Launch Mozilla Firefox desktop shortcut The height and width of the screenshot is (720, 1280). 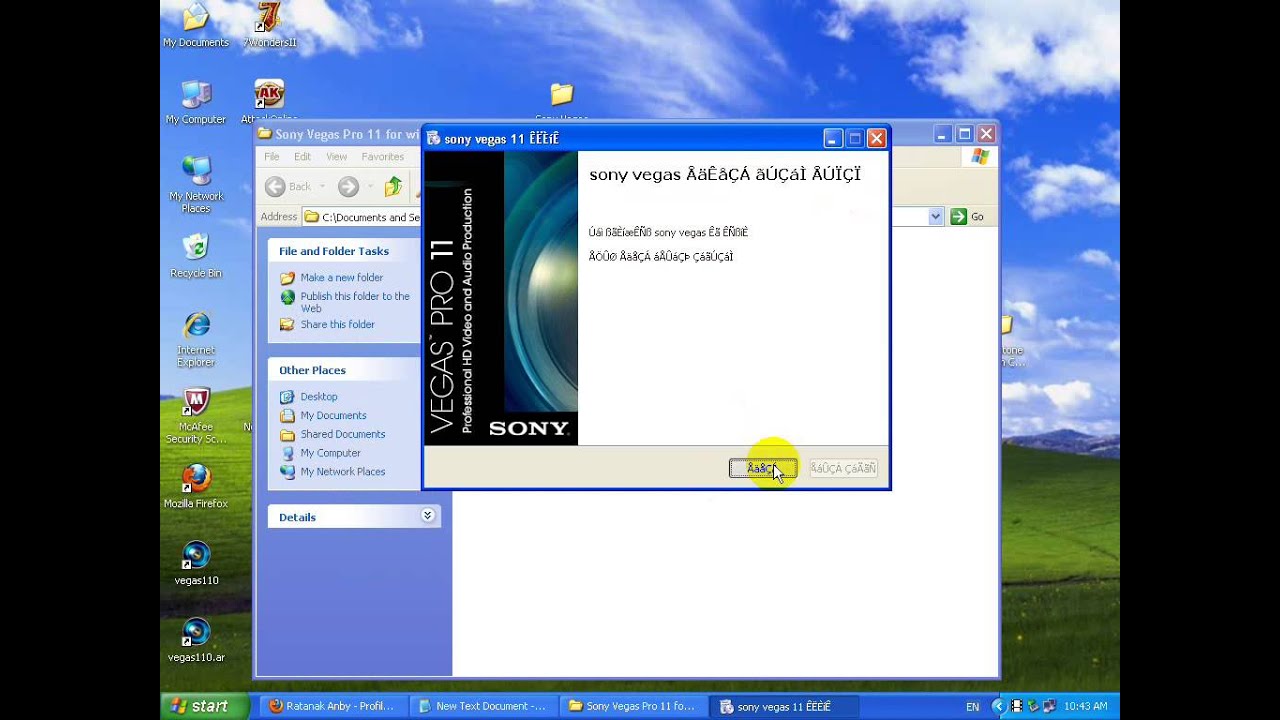196,487
